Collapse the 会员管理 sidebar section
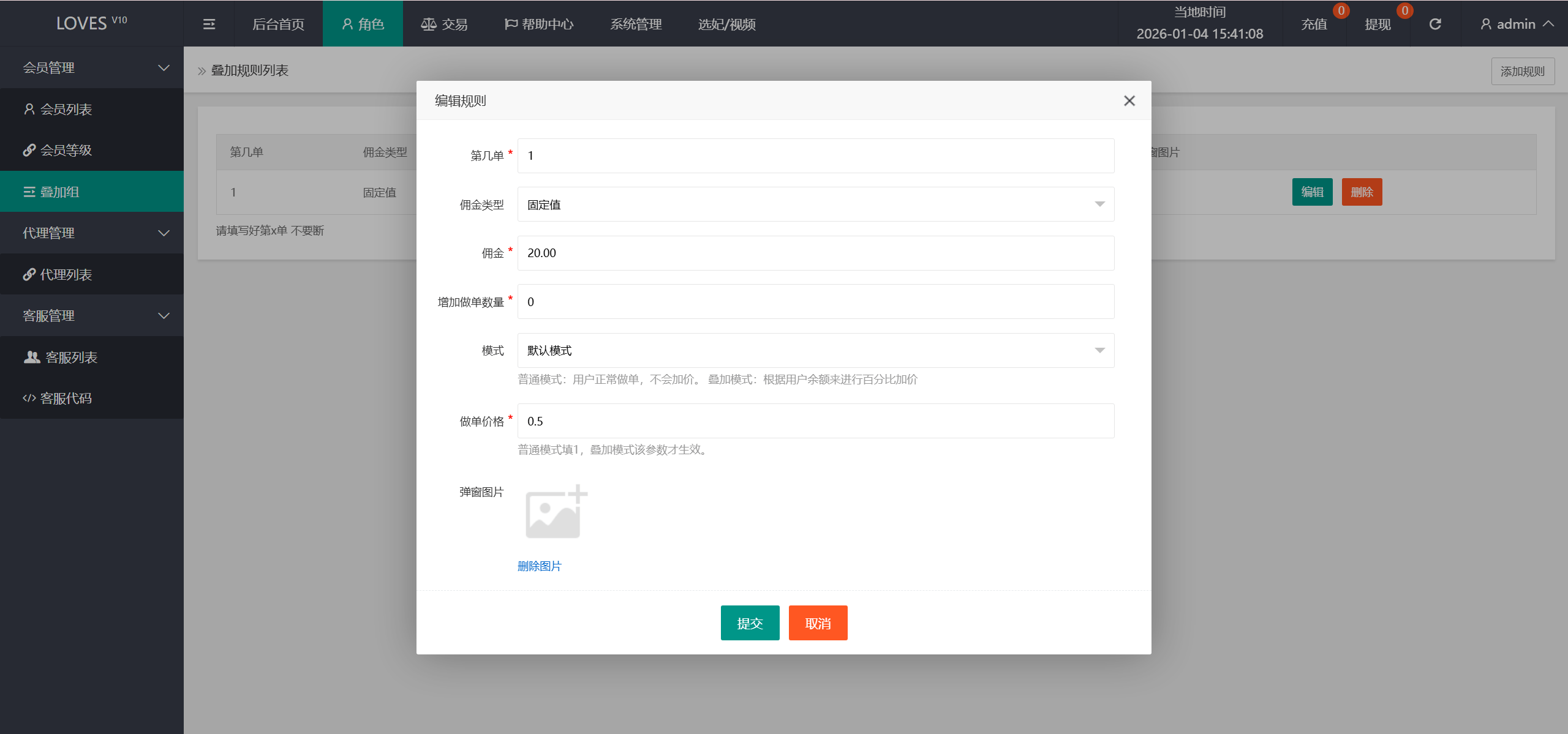 163,68
